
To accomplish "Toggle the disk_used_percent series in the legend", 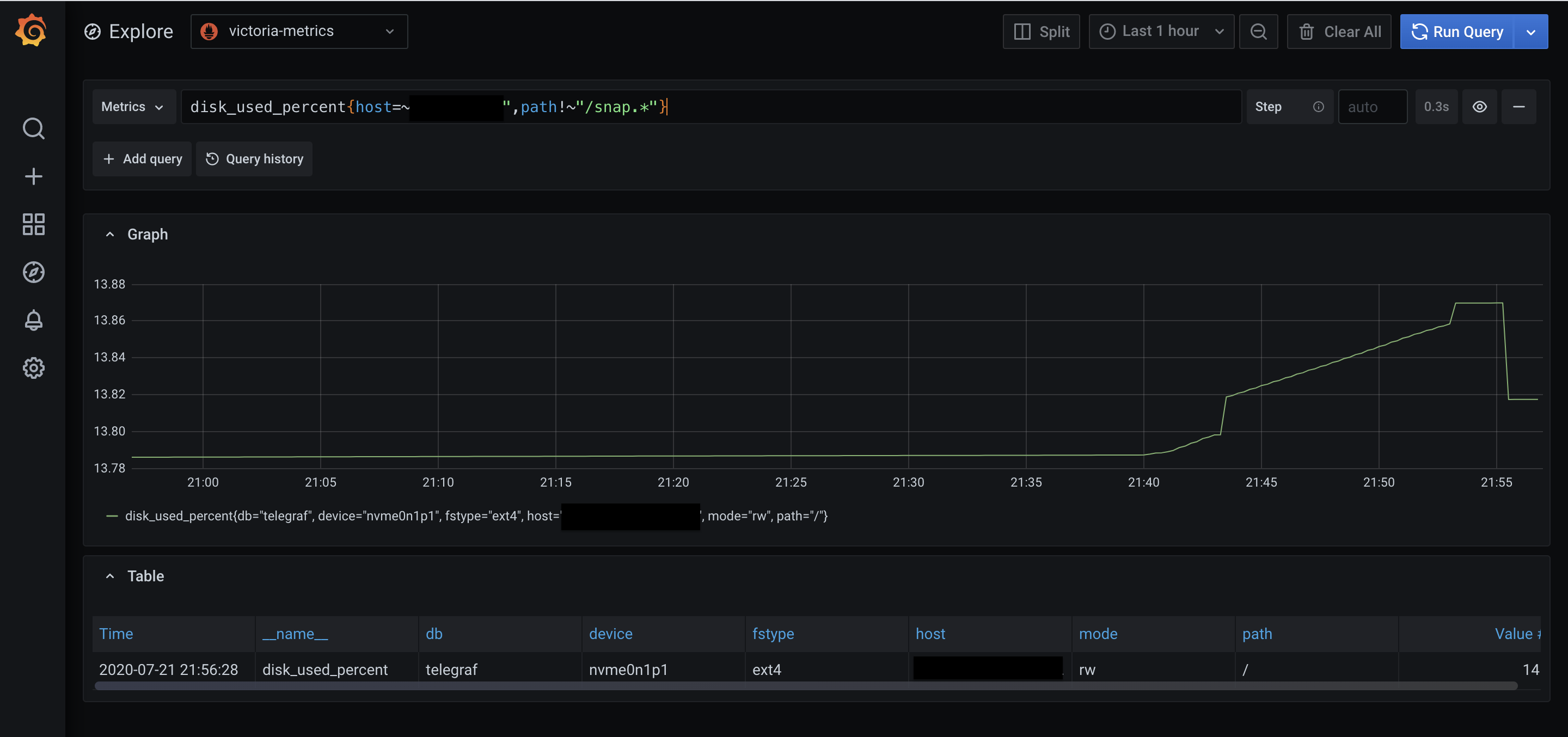I will (x=476, y=515).
